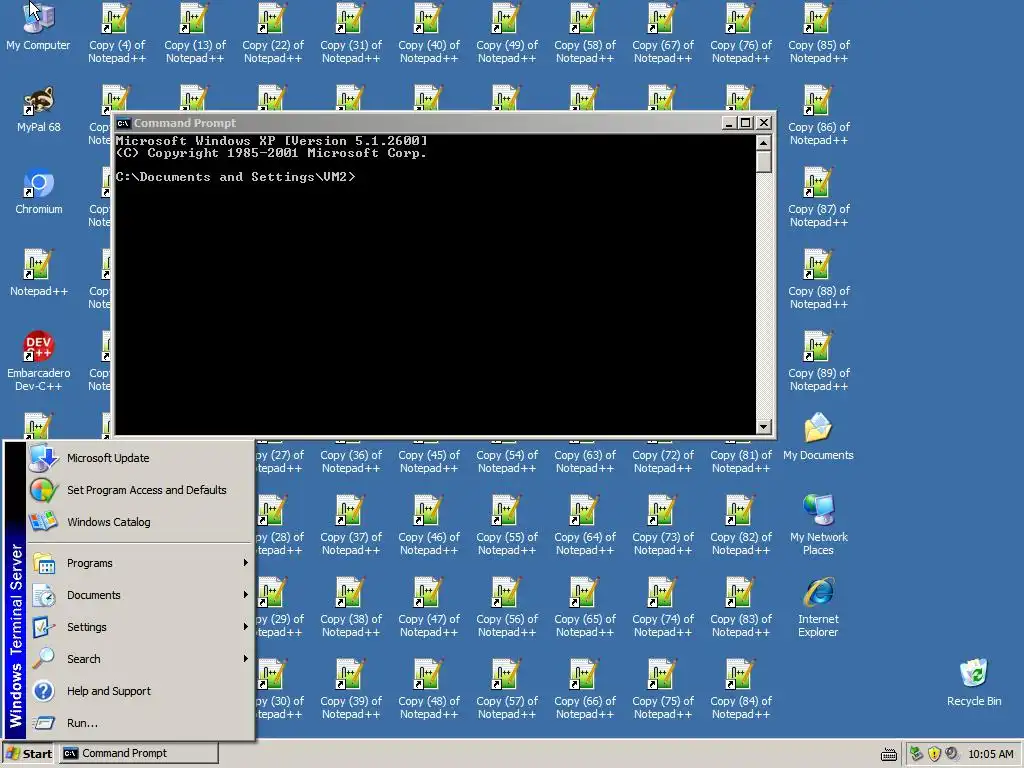The image size is (1024, 768).
Task: Select Copy (13) of Notepad++ shortcut
Action: click(195, 34)
